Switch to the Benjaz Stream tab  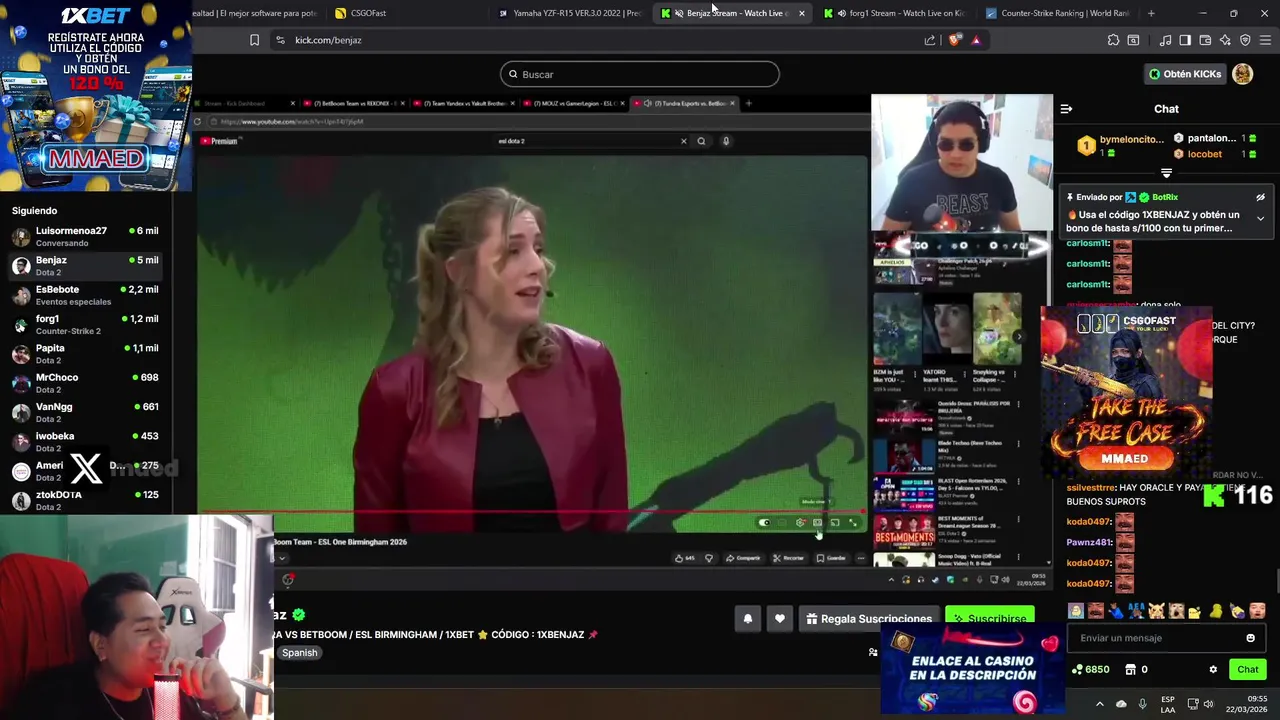(x=733, y=13)
